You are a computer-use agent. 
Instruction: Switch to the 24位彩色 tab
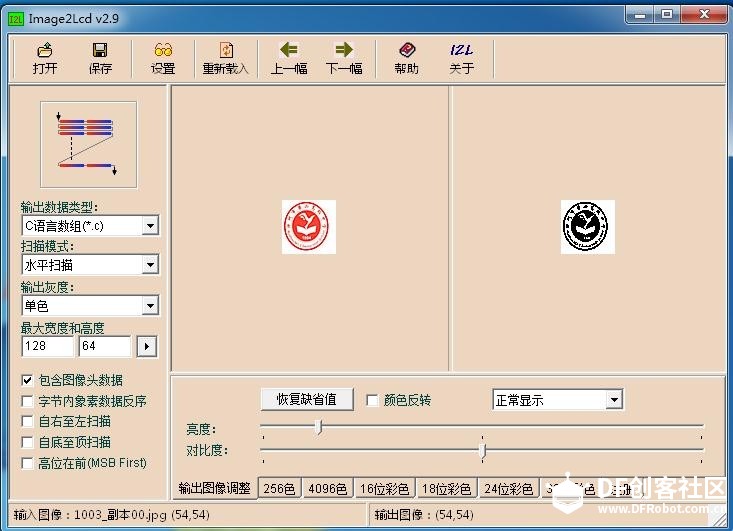[509, 489]
